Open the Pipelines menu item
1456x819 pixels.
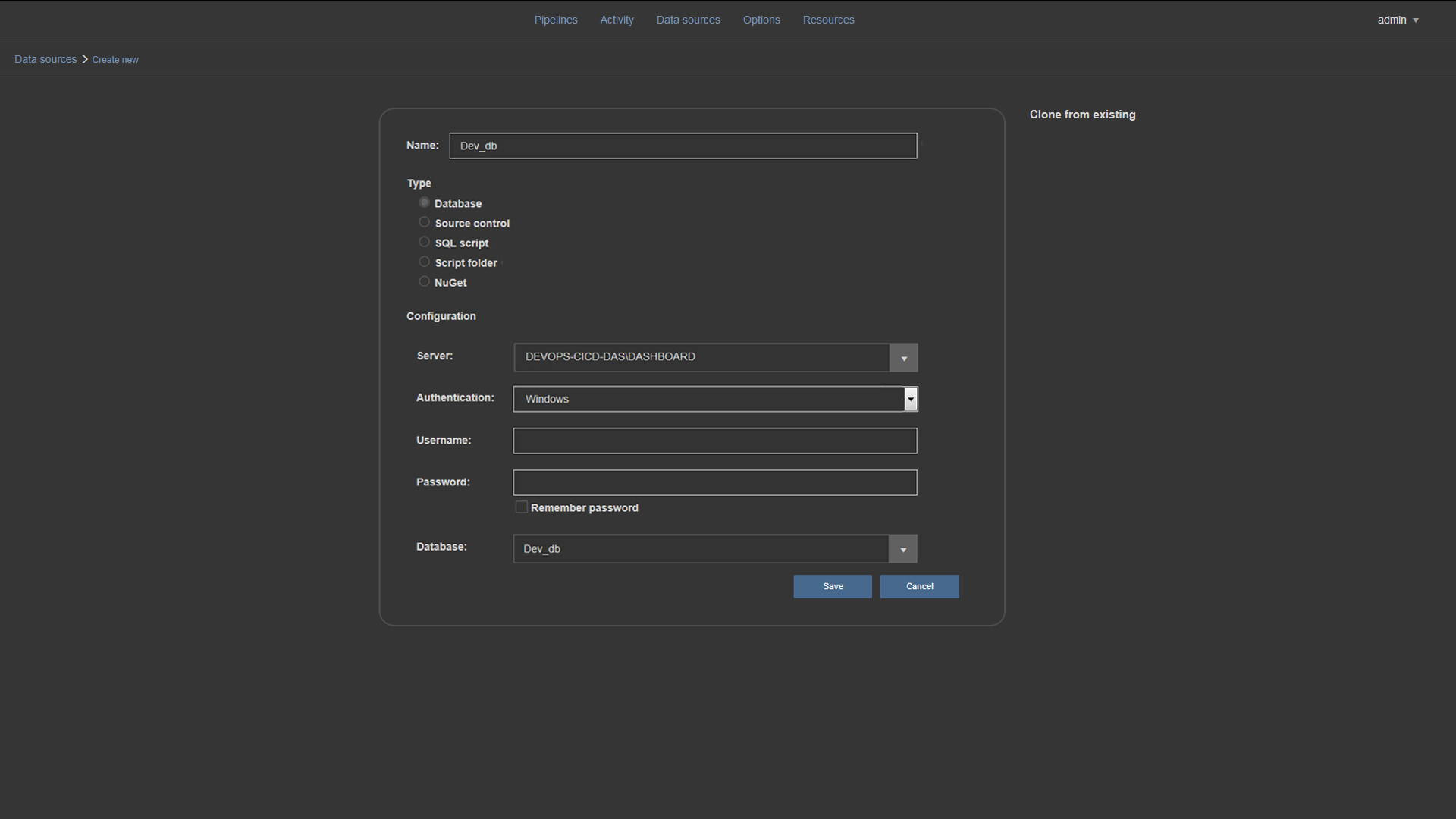tap(555, 20)
